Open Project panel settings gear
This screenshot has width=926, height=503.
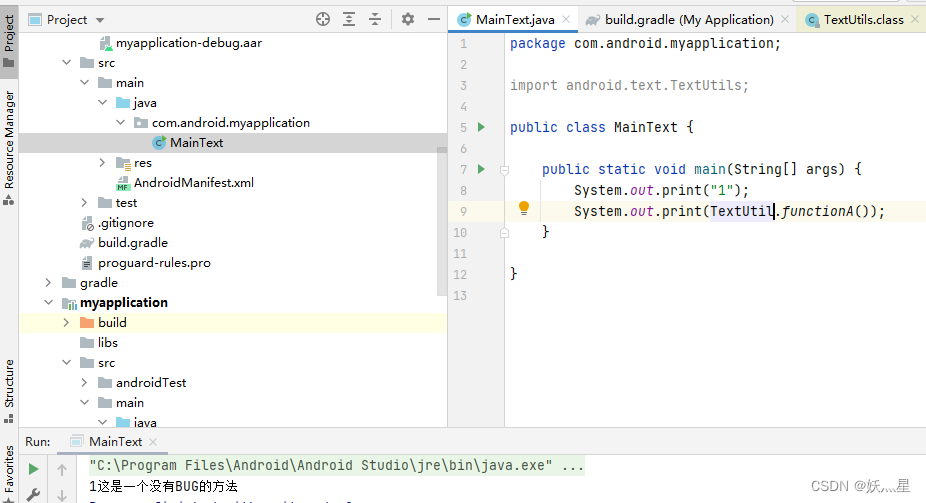point(407,19)
